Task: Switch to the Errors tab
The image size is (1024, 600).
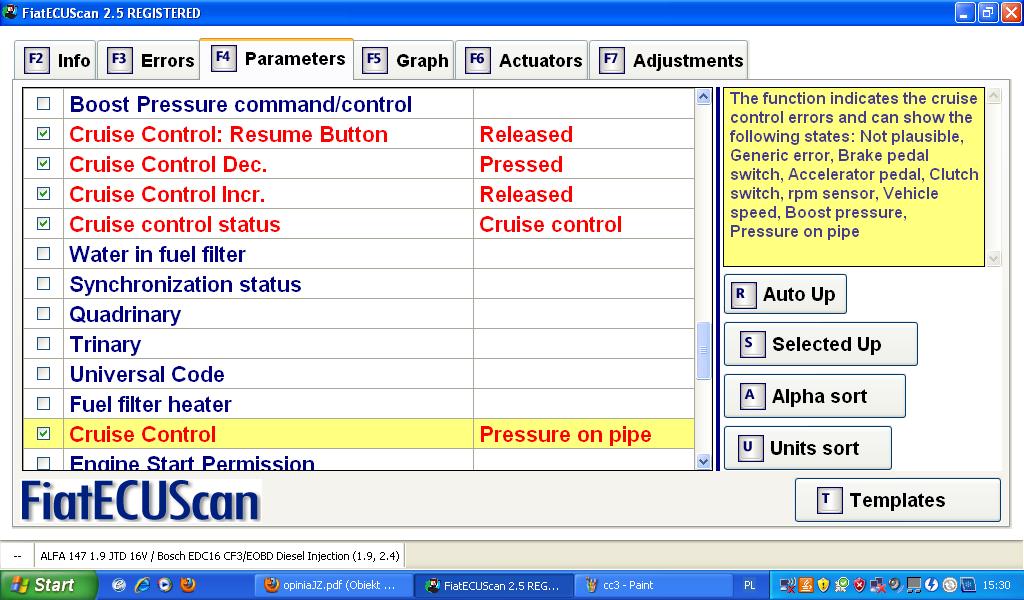Action: (150, 60)
